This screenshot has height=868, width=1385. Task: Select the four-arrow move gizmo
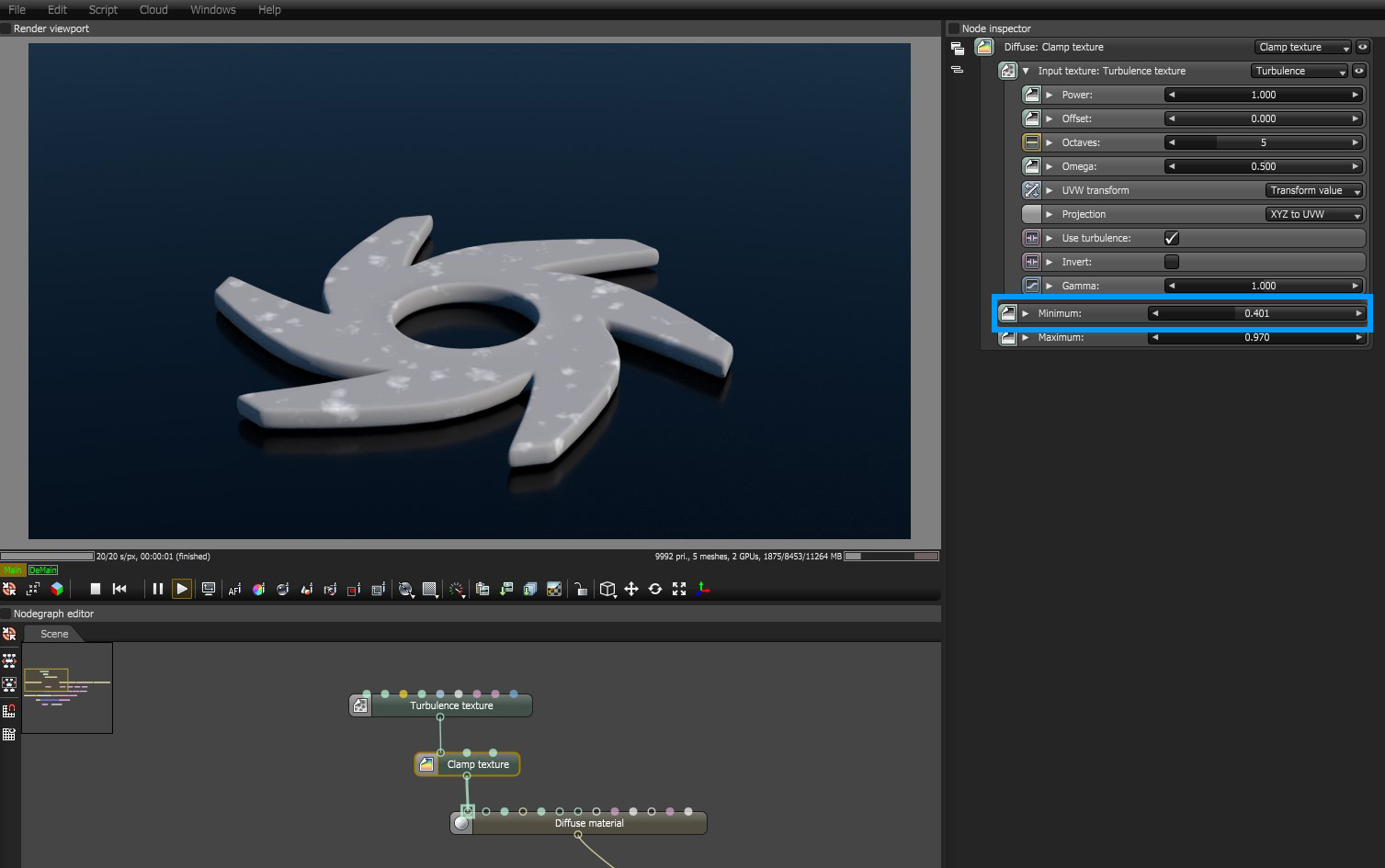pos(631,590)
